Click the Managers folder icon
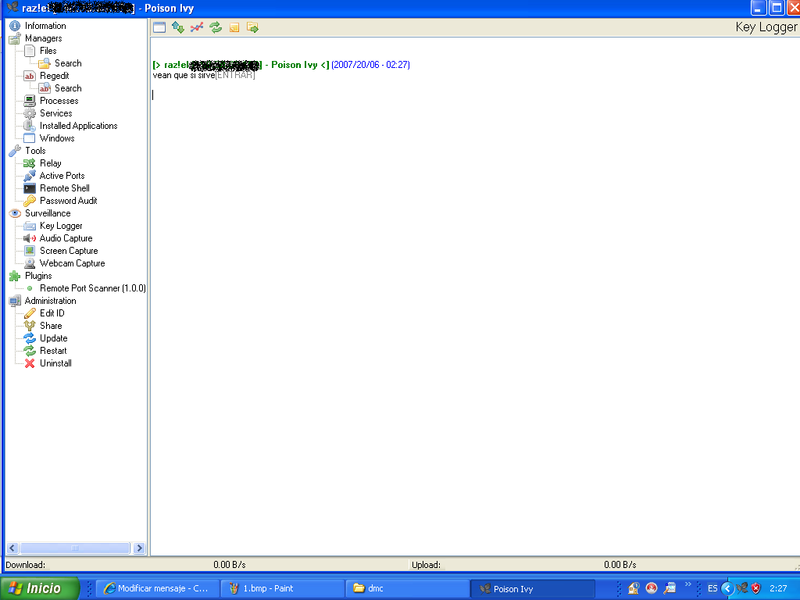This screenshot has width=800, height=600. point(15,39)
